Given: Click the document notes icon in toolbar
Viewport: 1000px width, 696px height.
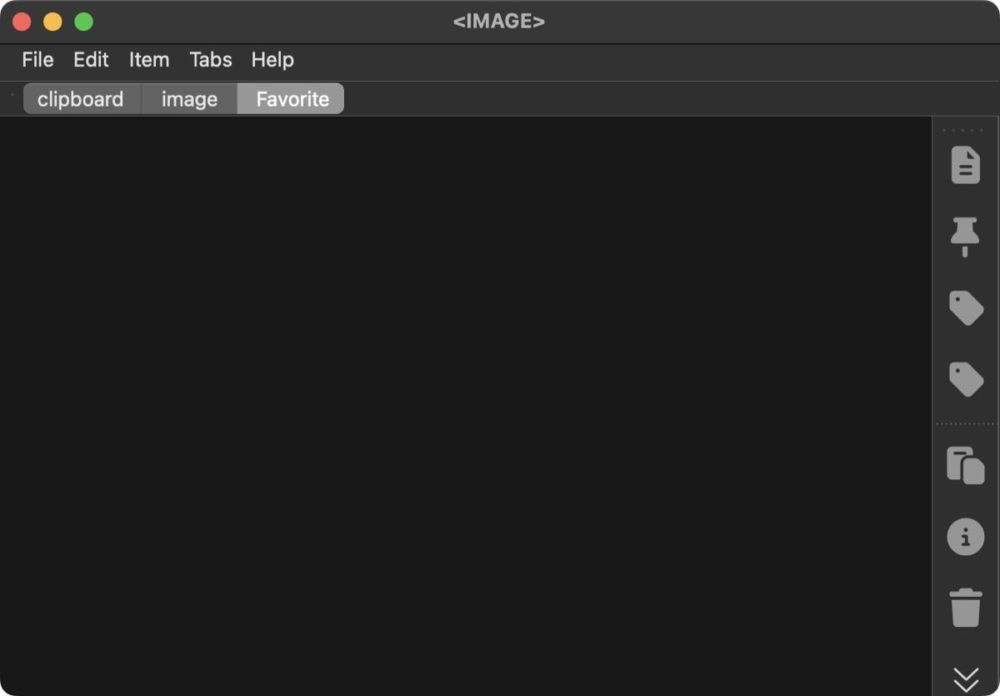Looking at the screenshot, I should click(x=966, y=165).
